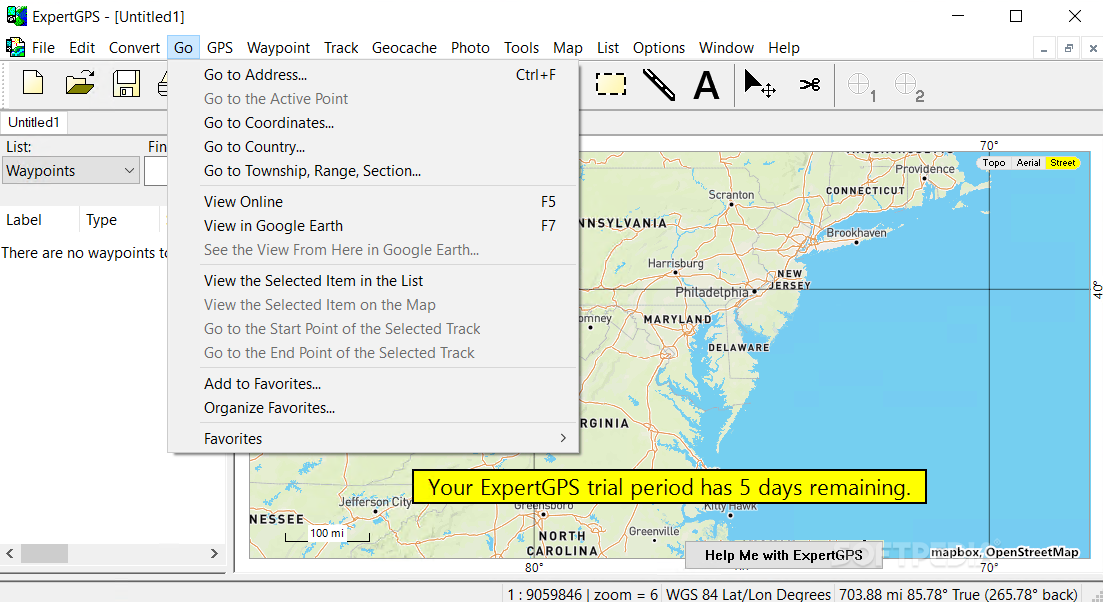Choose Go to Country menu item
Viewport: 1103px width, 602px height.
(x=373, y=146)
